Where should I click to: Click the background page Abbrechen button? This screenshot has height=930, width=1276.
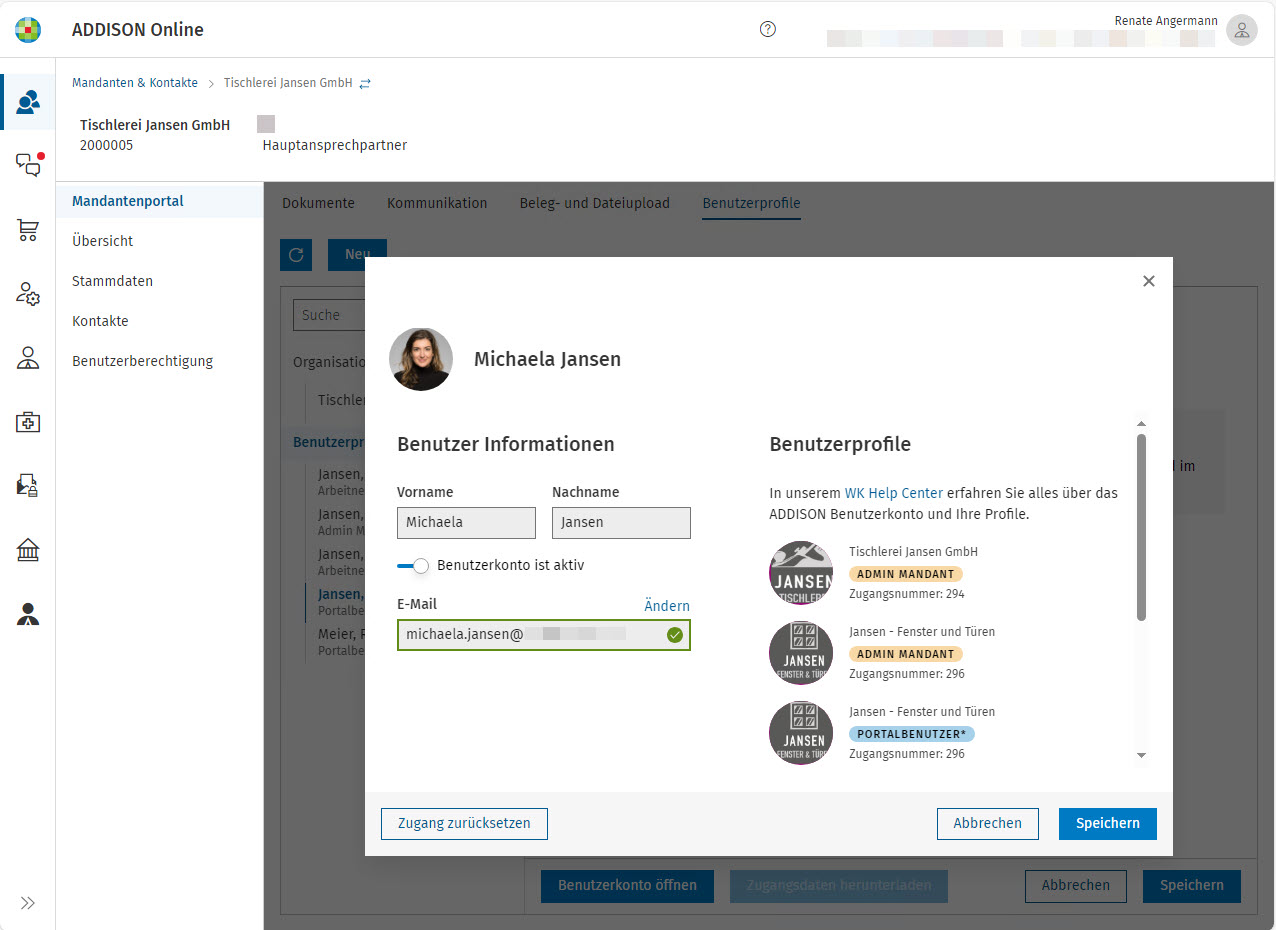pos(1076,885)
